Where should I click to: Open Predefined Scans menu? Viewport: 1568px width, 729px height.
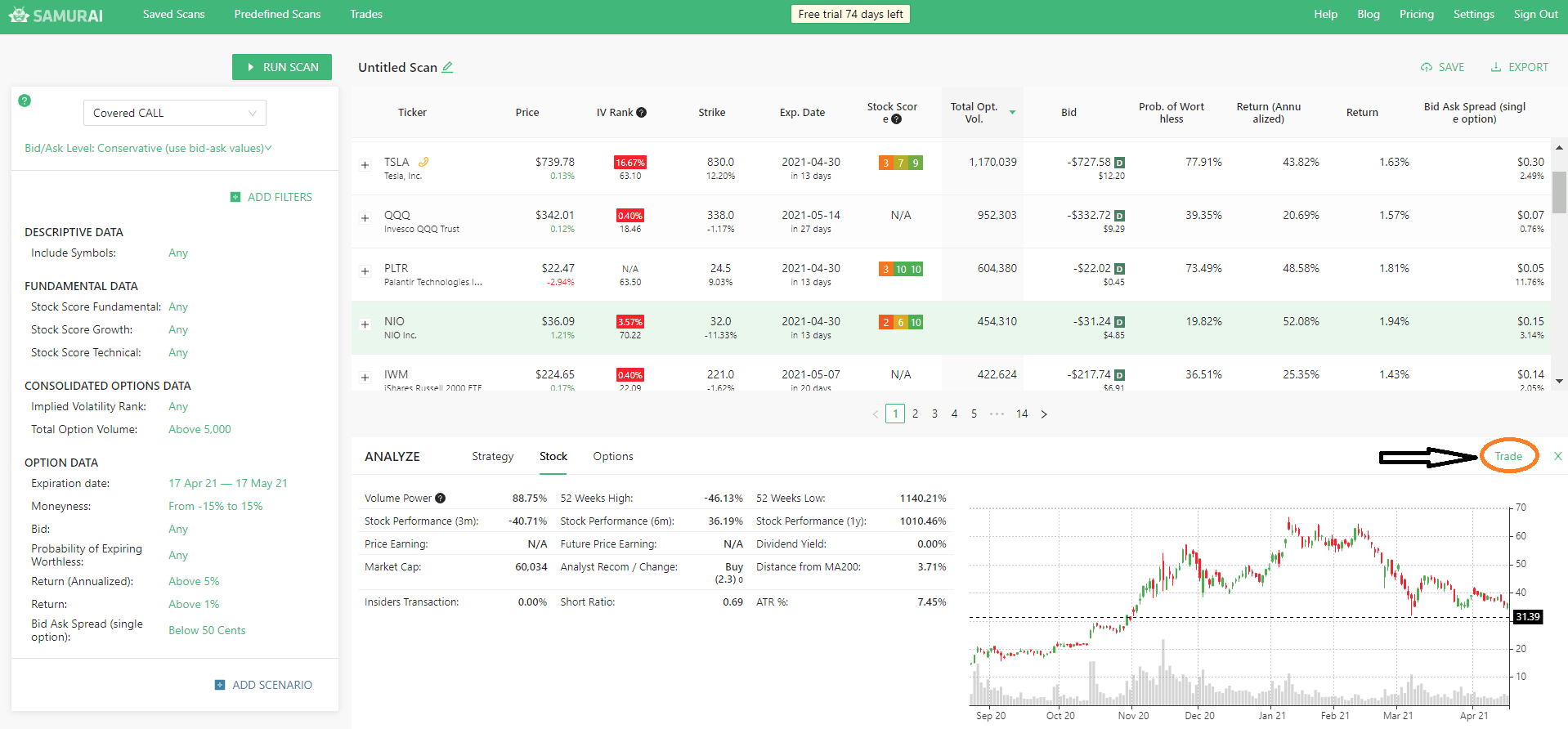[277, 14]
